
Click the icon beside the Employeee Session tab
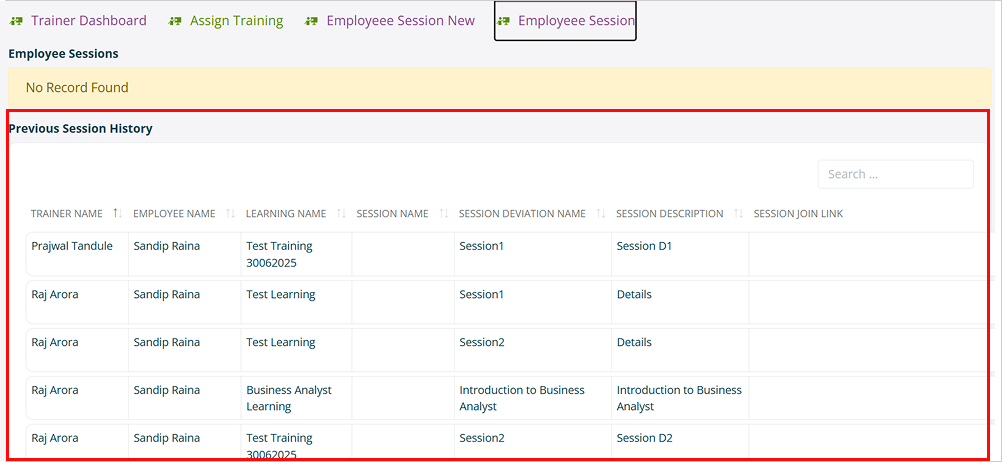(504, 21)
